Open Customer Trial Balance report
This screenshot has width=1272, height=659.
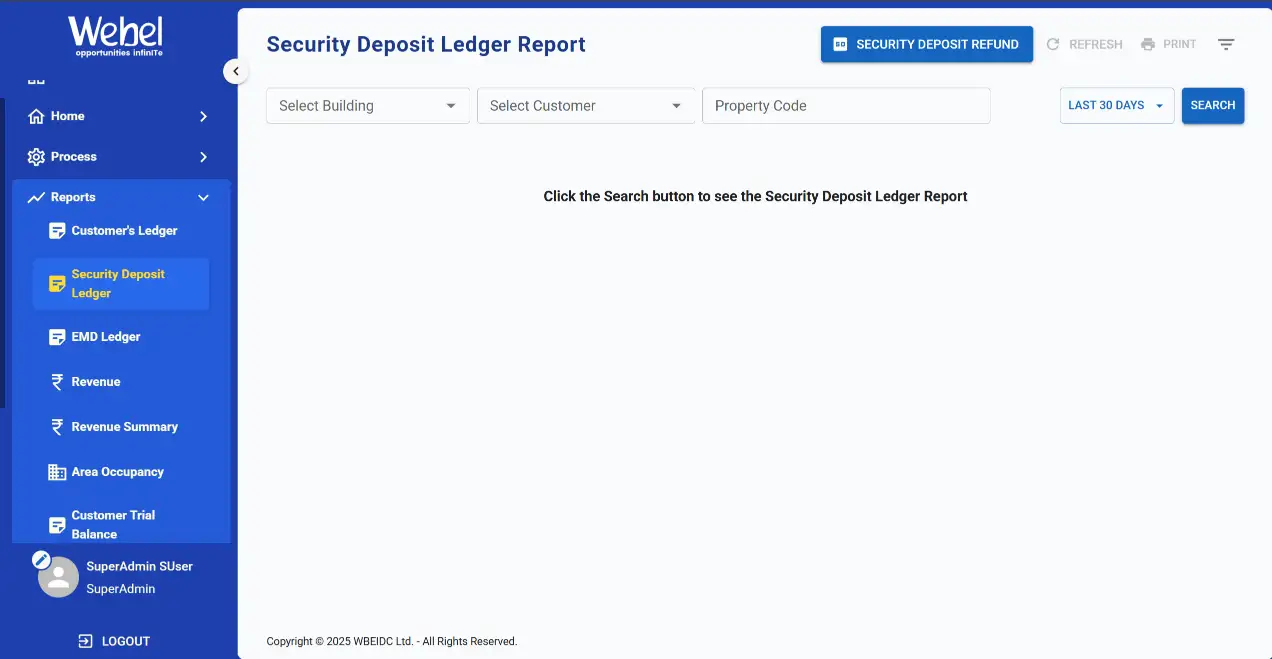(113, 524)
